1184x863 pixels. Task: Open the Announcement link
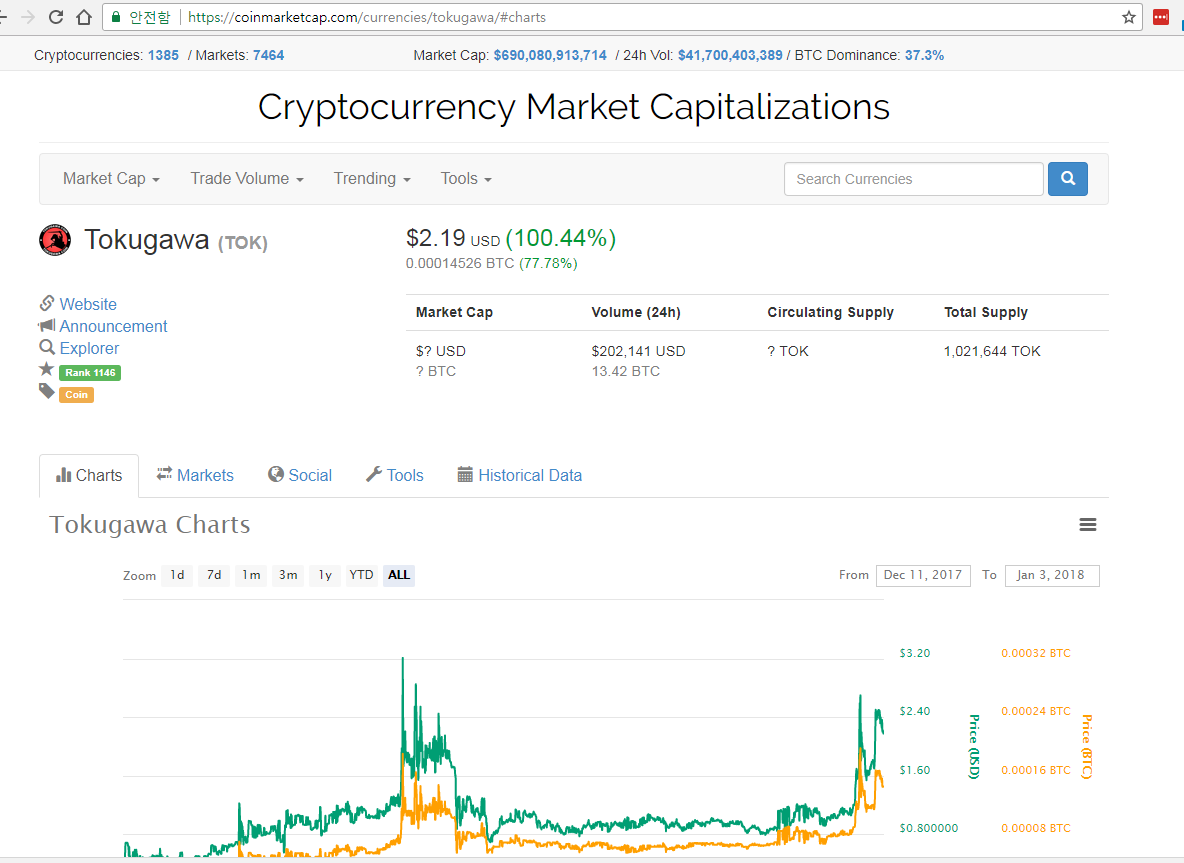click(113, 326)
